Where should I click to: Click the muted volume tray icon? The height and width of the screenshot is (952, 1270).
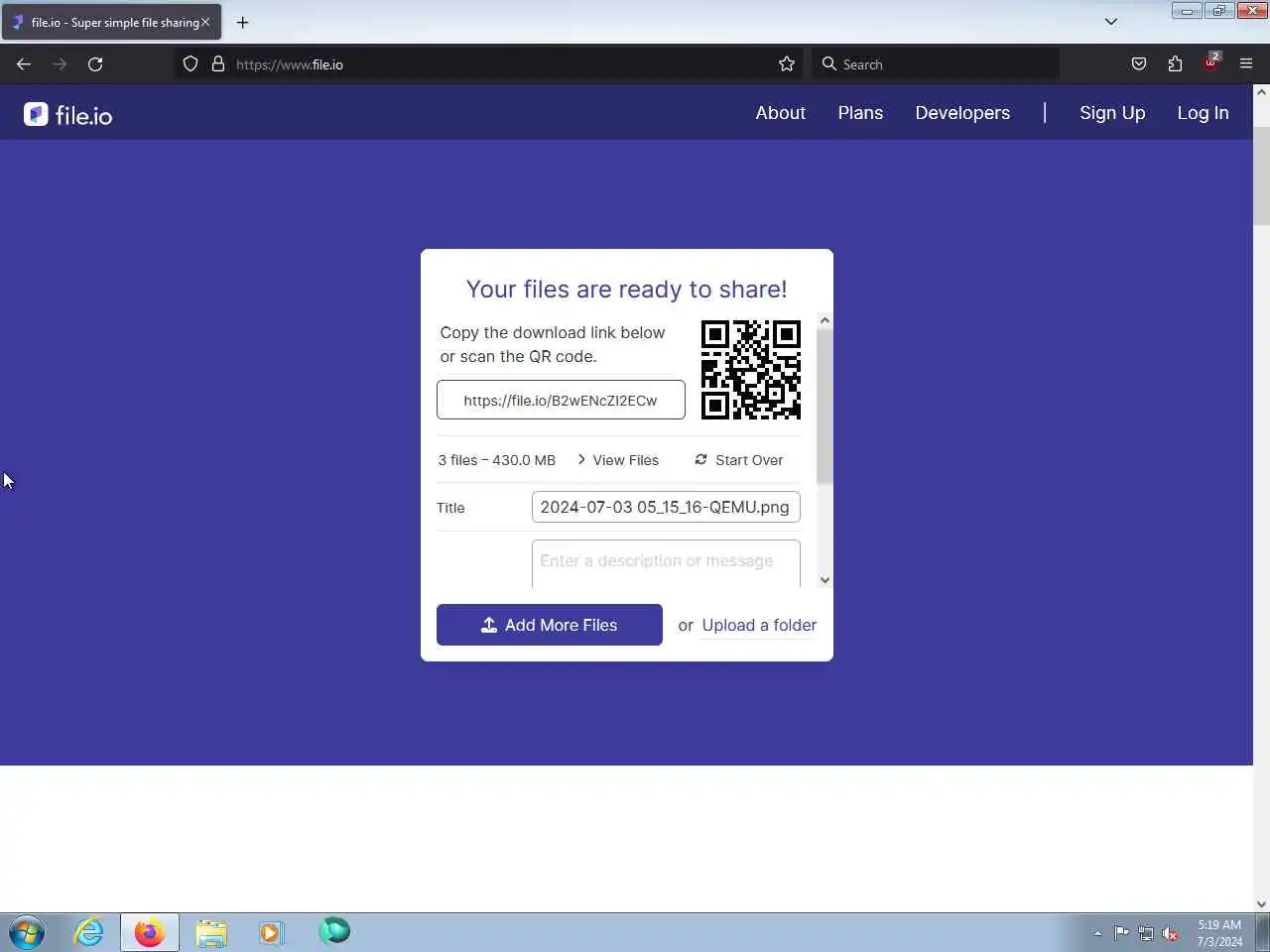click(x=1171, y=933)
